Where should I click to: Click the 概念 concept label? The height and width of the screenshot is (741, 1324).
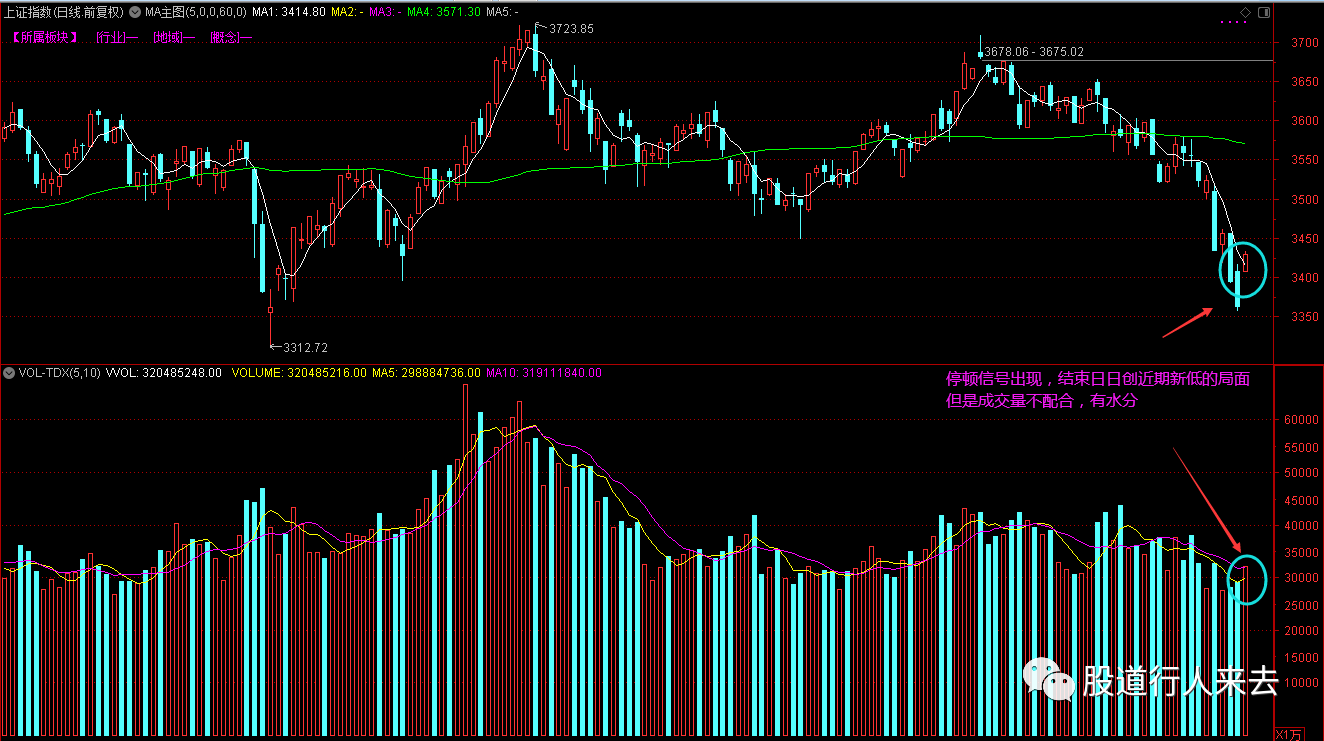(x=230, y=37)
